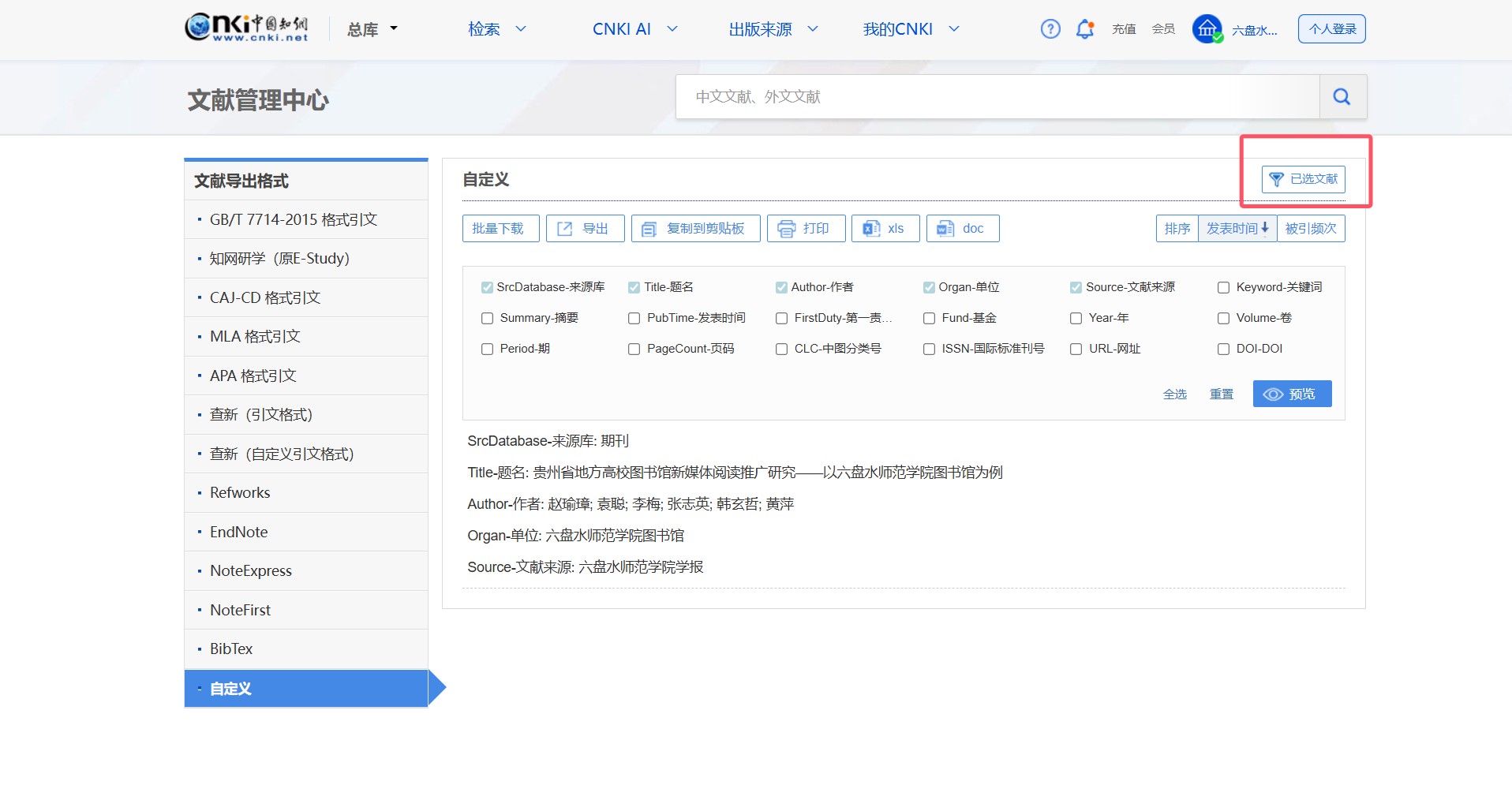Check the DOI-DOI field option
1512x785 pixels.
[x=1223, y=350]
